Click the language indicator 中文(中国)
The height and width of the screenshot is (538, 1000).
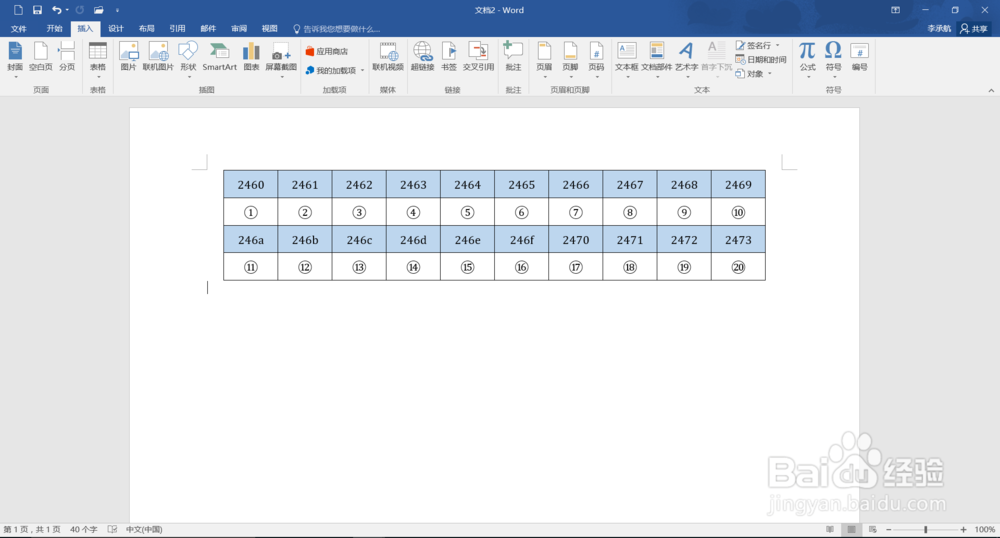[x=144, y=529]
